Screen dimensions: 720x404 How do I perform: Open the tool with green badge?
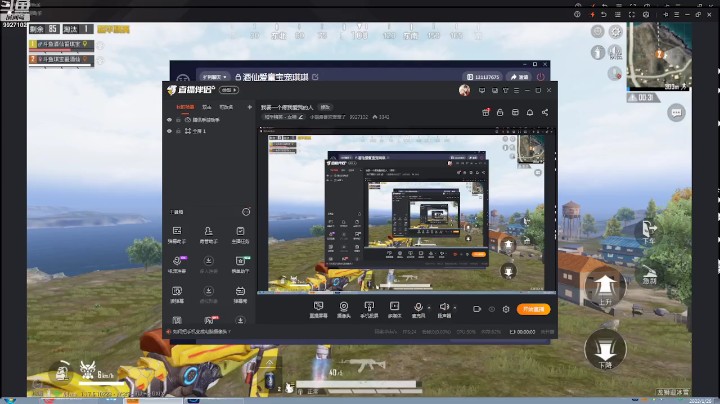pyautogui.click(x=240, y=264)
